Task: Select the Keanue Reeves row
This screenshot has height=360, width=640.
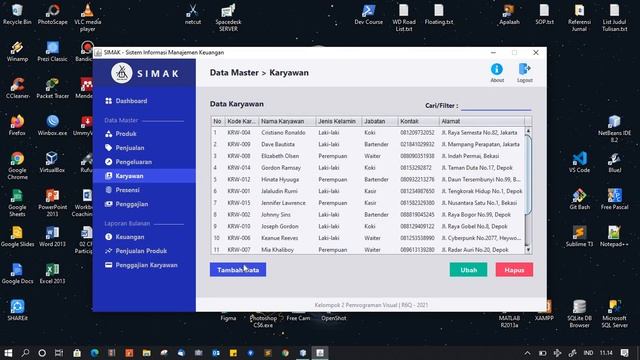Action: pos(368,238)
